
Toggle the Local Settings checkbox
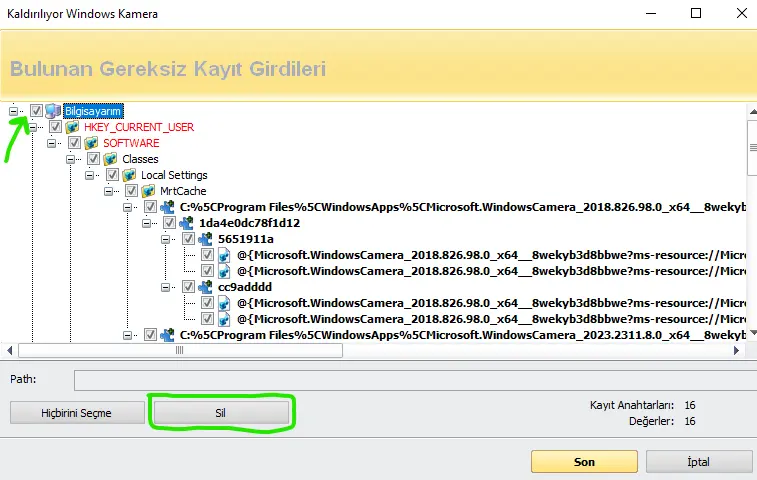tap(112, 175)
